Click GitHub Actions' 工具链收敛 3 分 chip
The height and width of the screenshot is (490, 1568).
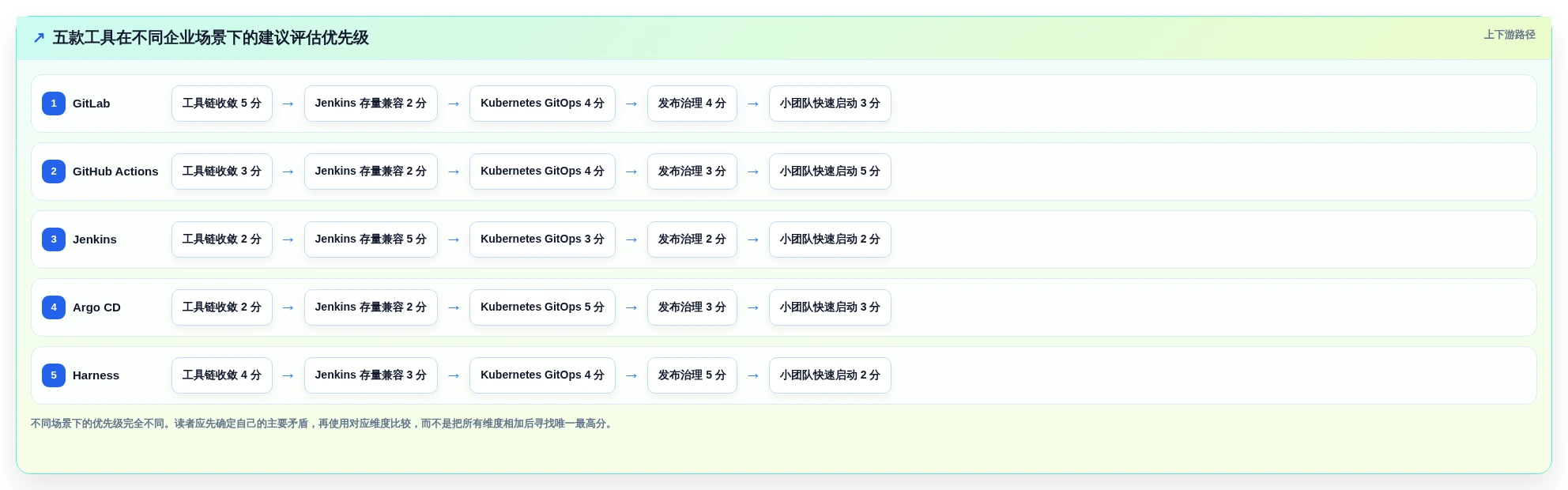[222, 171]
